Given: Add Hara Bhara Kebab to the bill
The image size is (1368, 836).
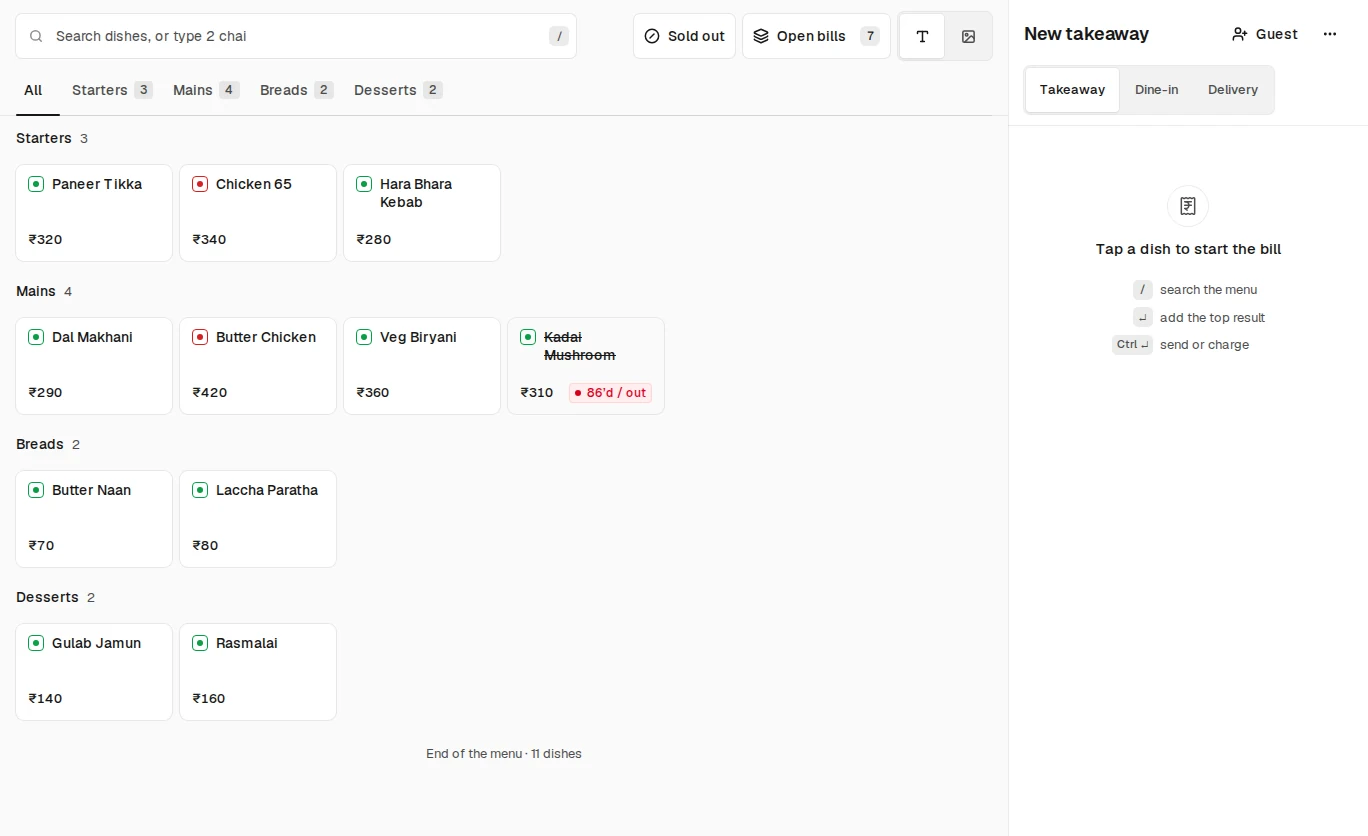Looking at the screenshot, I should pos(422,213).
